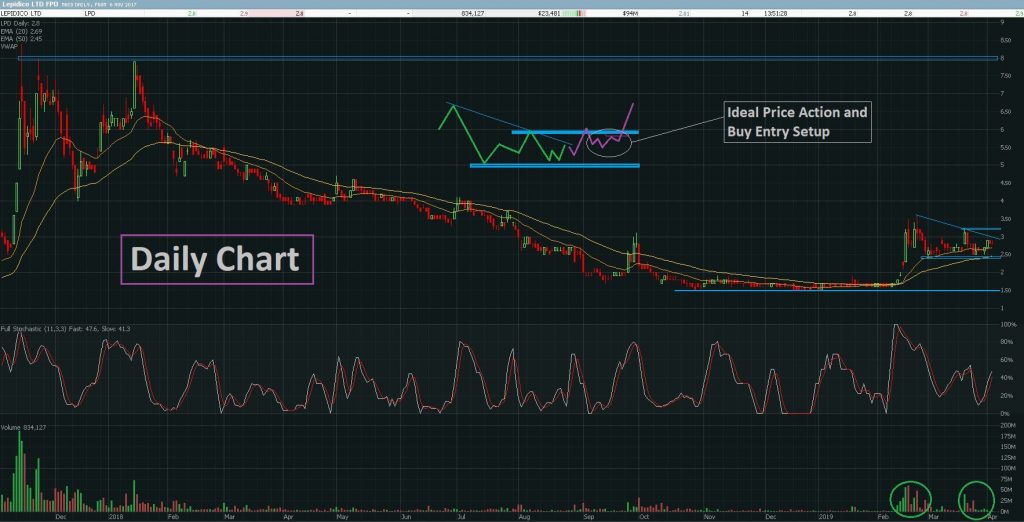Image resolution: width=1024 pixels, height=522 pixels.
Task: Select the LPD ticker code cell
Action: [x=89, y=12]
